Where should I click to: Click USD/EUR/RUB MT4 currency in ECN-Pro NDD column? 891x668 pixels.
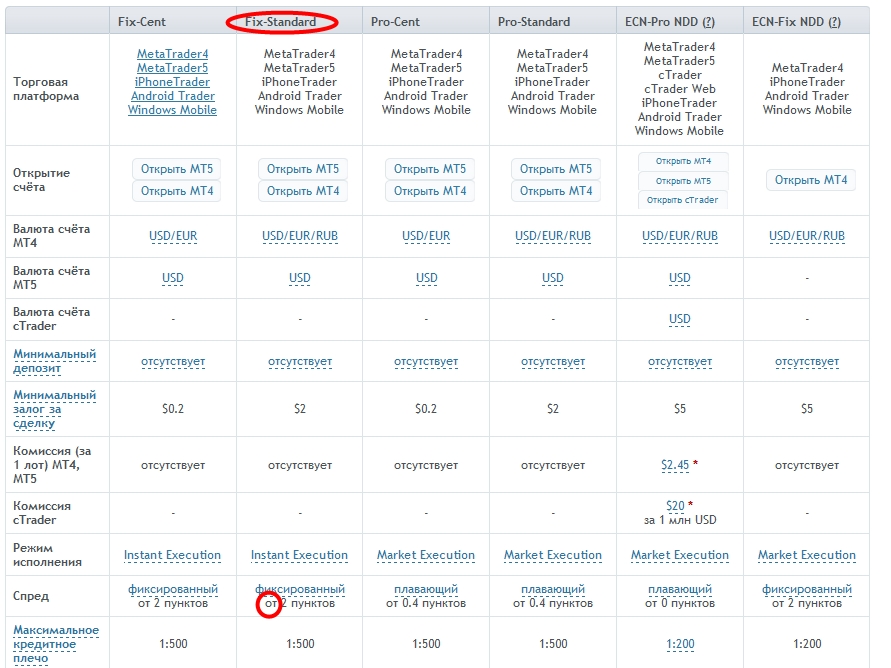click(680, 236)
